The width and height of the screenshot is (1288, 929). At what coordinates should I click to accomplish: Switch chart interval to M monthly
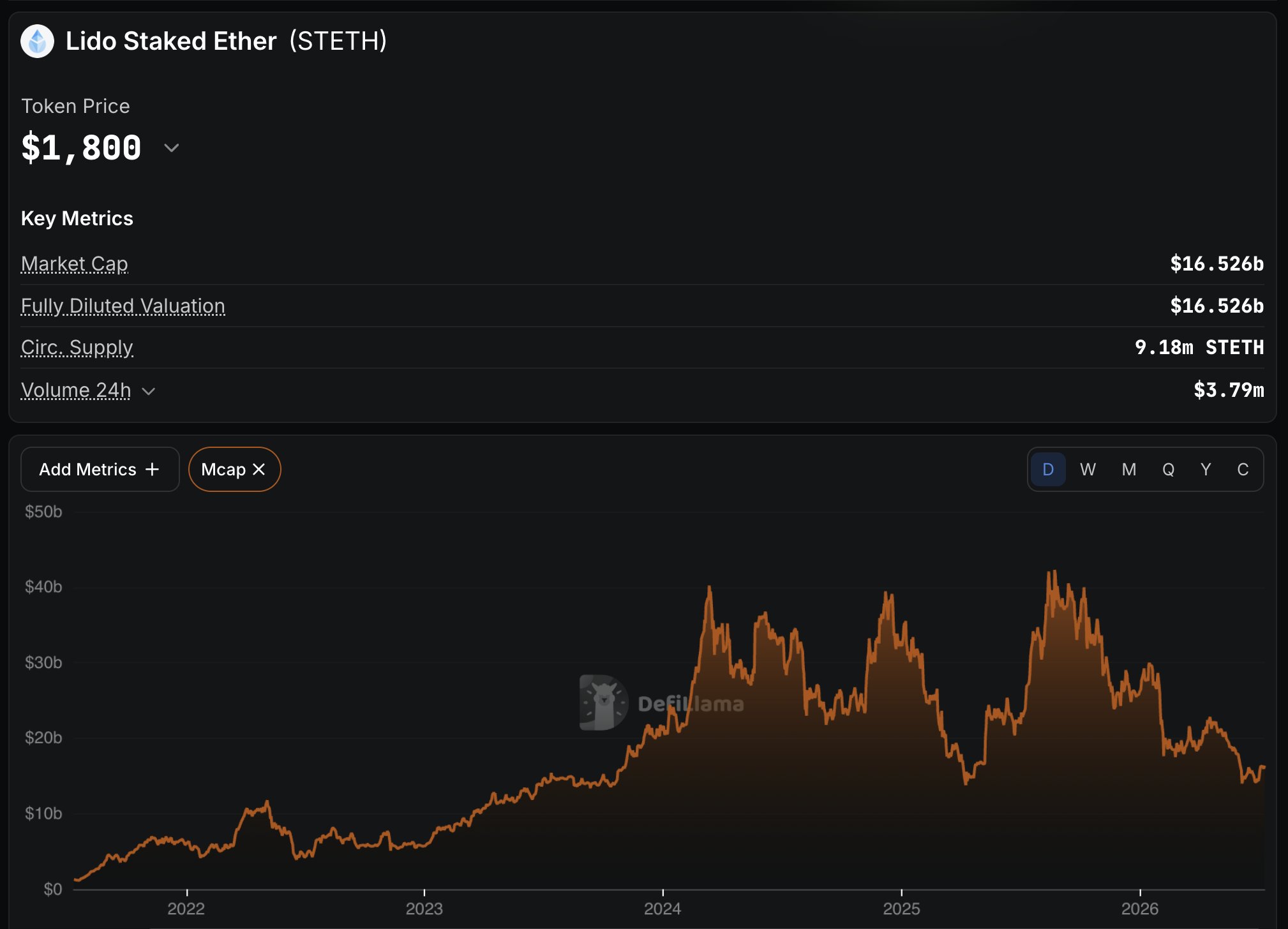click(x=1128, y=470)
